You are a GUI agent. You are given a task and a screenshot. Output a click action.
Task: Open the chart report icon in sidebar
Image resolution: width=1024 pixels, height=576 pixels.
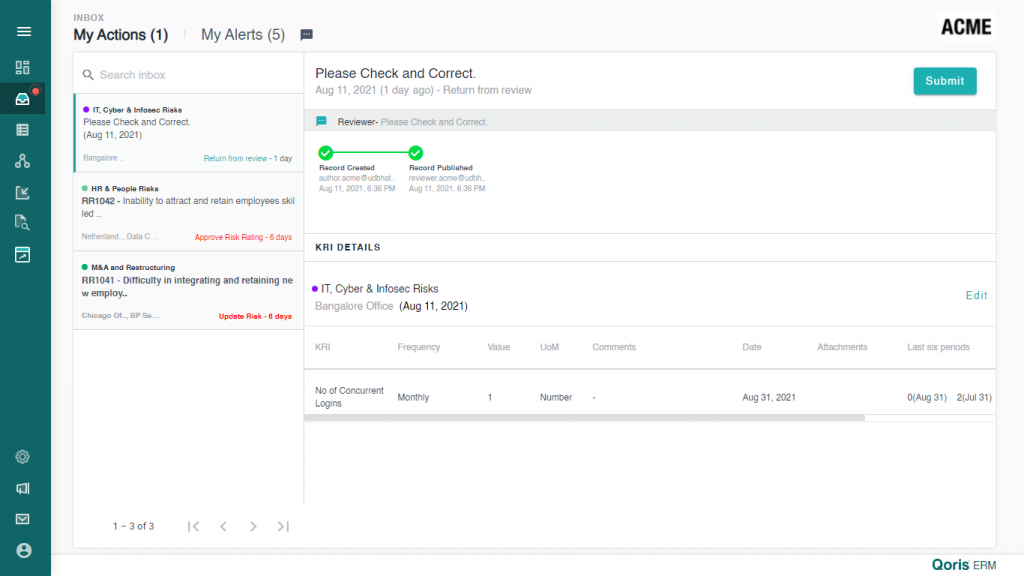click(x=22, y=255)
